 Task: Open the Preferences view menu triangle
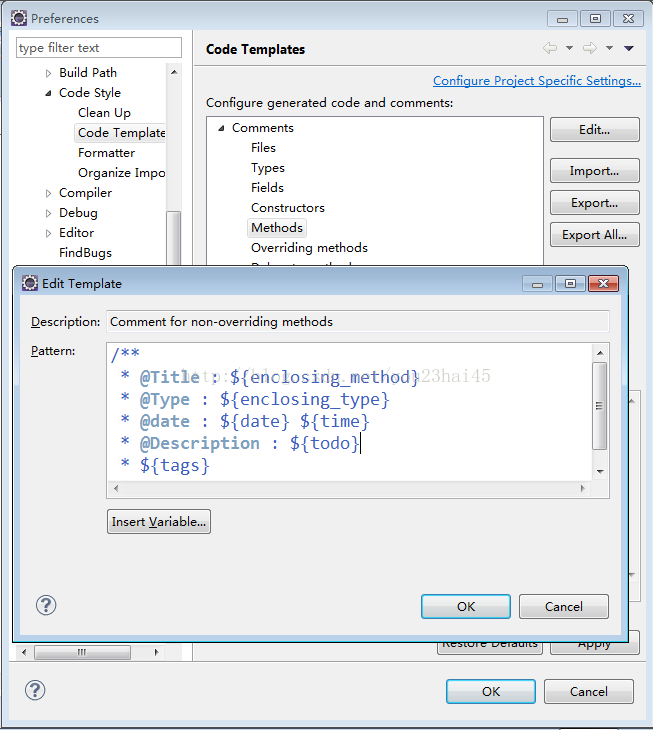coord(629,48)
